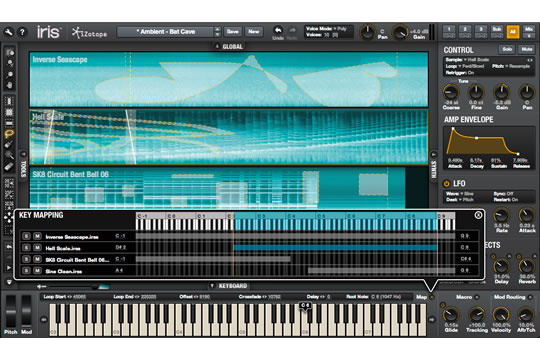Open the preset name dropdown Ambient - Bat Cave
Screen dimensions: 540x360
[165, 32]
